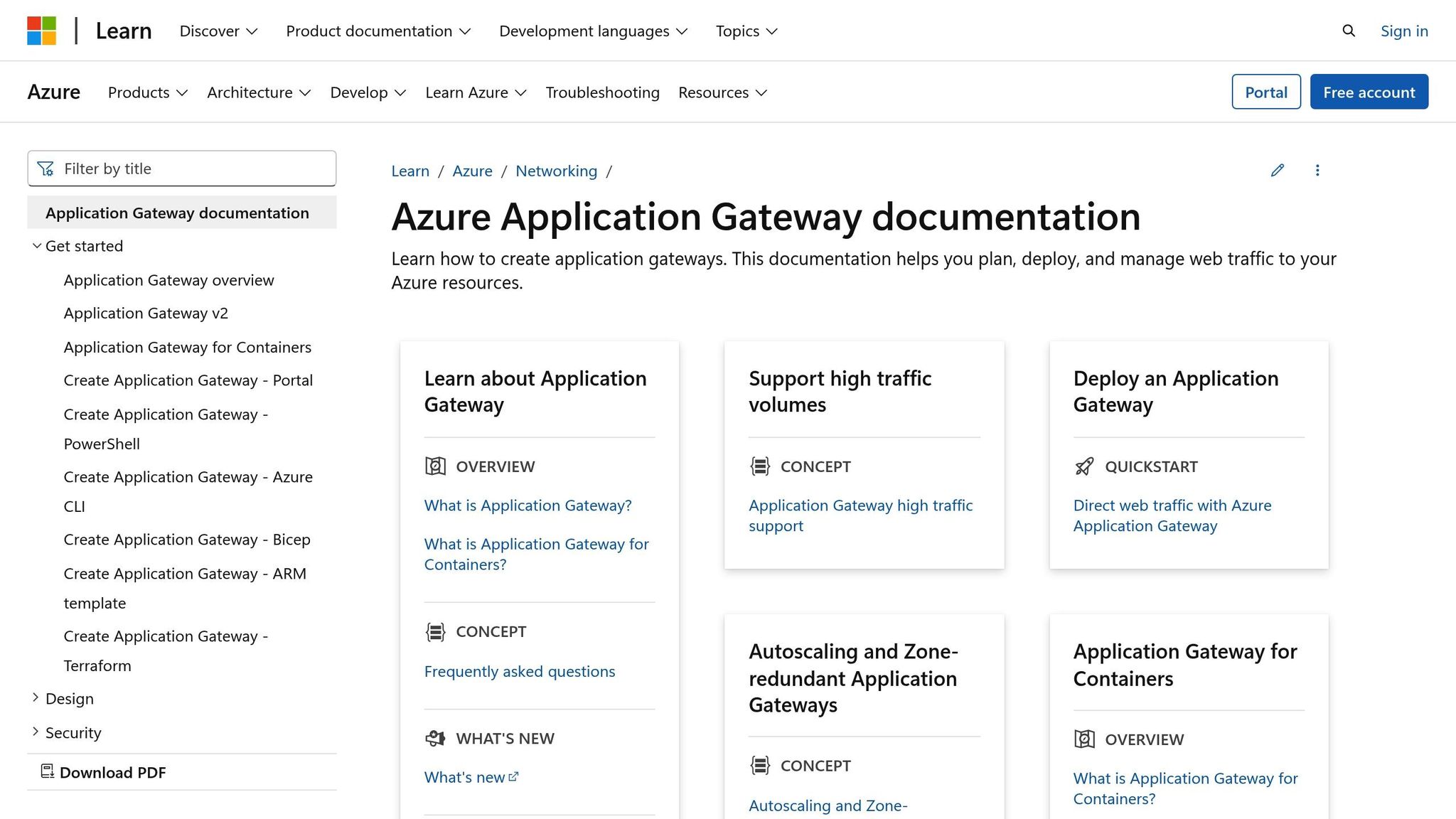Expand the Learn Azure menu

pyautogui.click(x=476, y=92)
